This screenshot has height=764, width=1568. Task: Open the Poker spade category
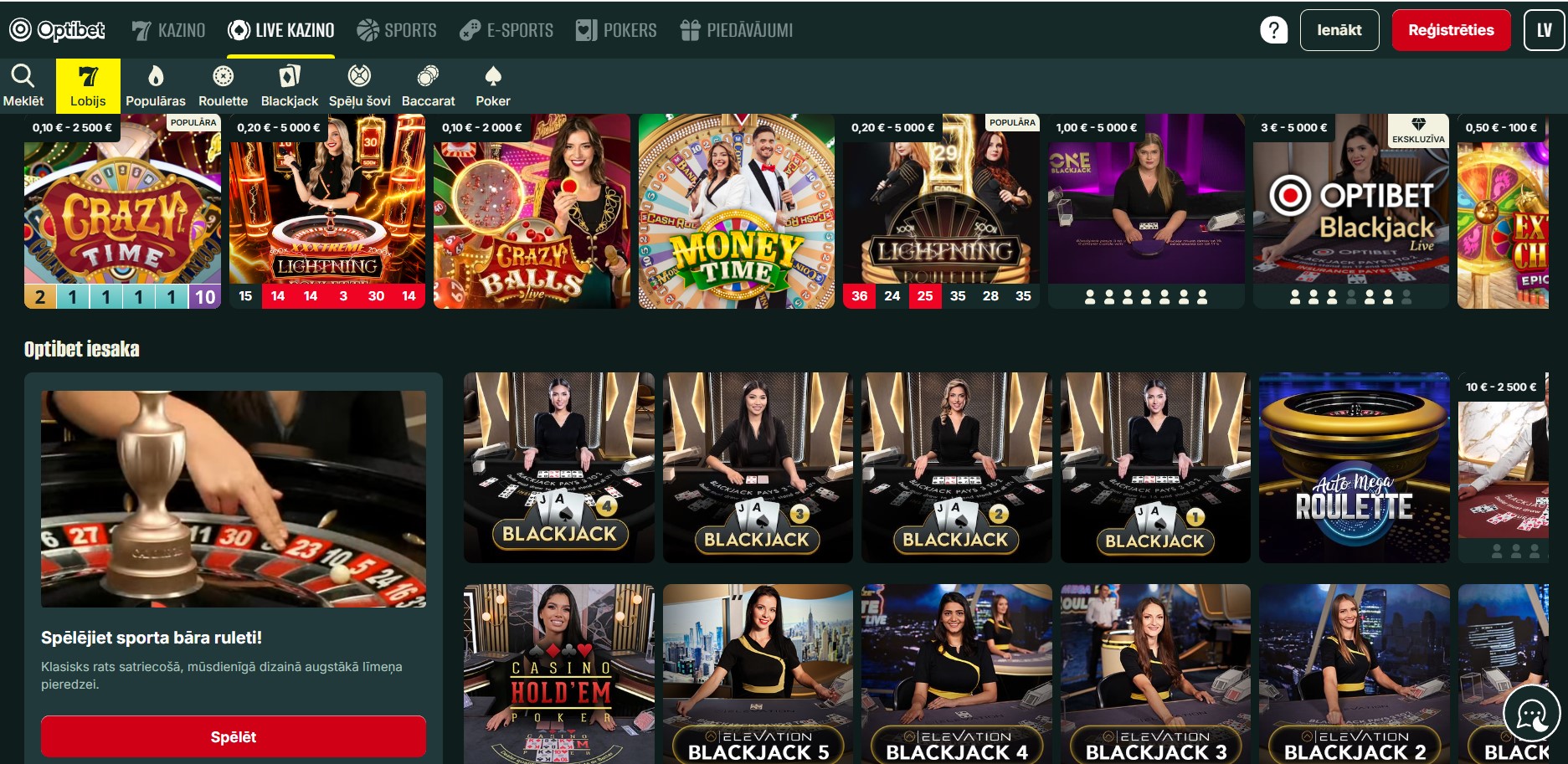[493, 85]
